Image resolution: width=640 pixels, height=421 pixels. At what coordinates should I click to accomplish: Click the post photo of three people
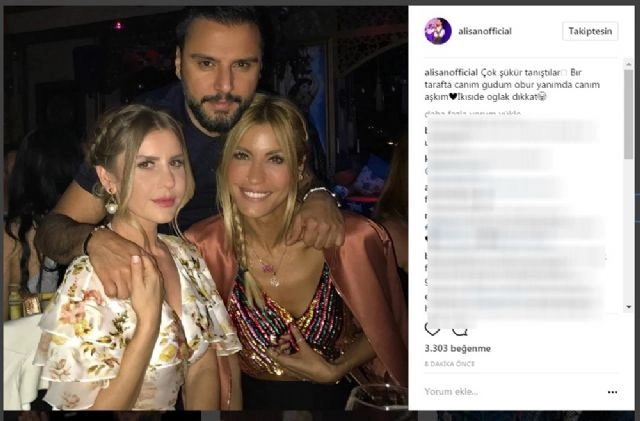point(205,210)
